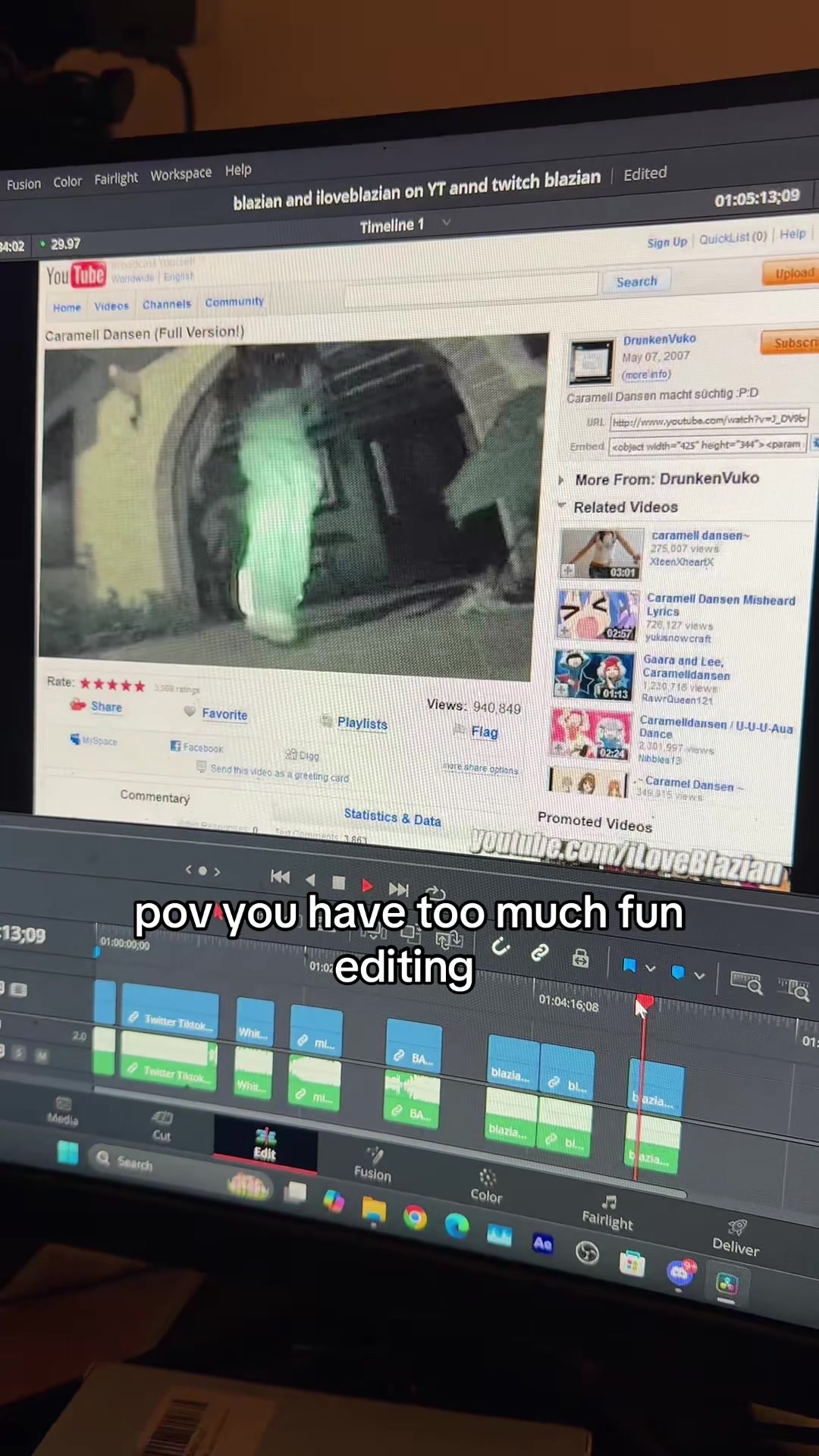Add a blue flag to the clip
The image size is (819, 1456).
pyautogui.click(x=629, y=965)
